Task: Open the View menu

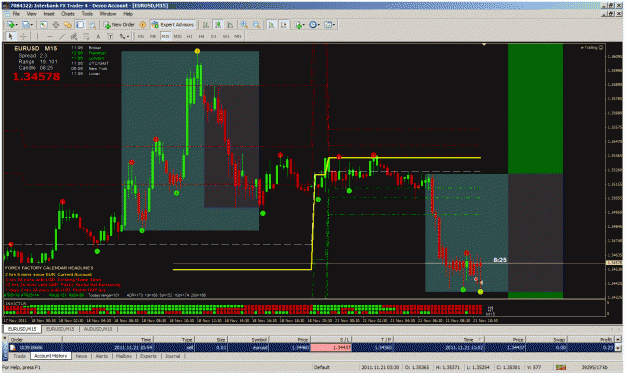Action: [31, 14]
